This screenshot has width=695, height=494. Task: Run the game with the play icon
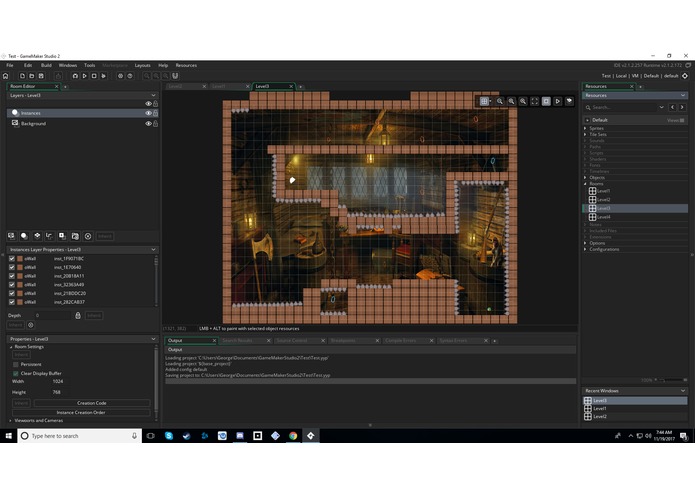85,76
